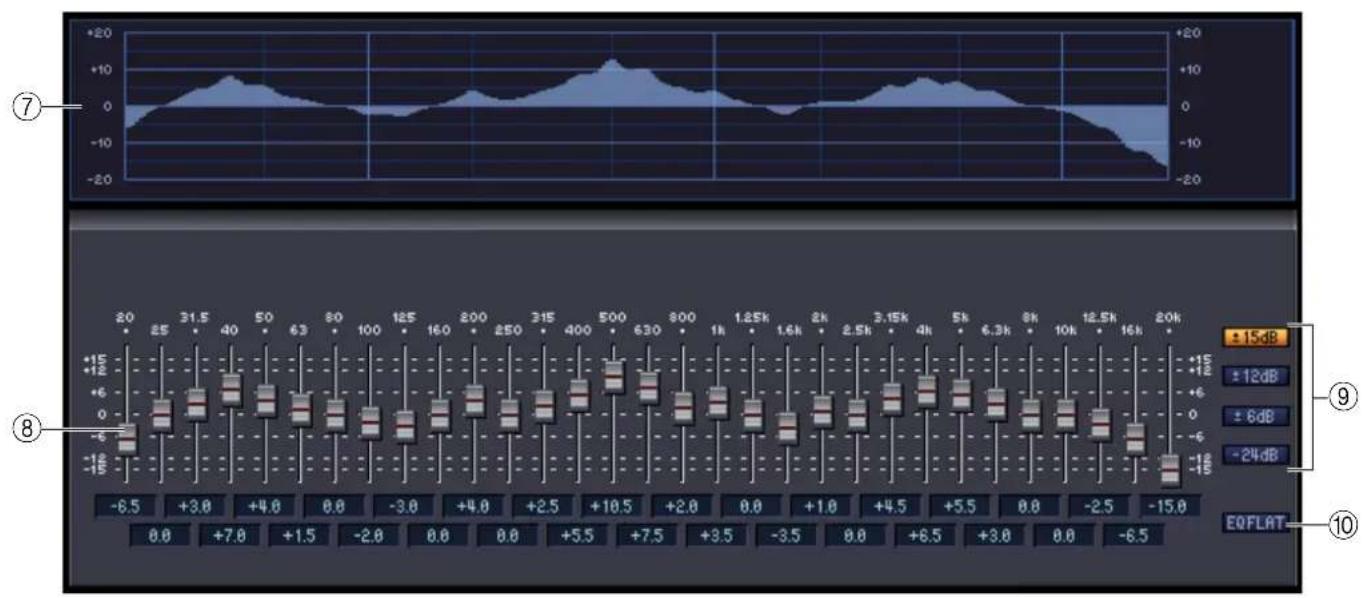Screen dimensions: 1365x598
Task: Click the +4.5 gain value box
Action: (x=891, y=506)
